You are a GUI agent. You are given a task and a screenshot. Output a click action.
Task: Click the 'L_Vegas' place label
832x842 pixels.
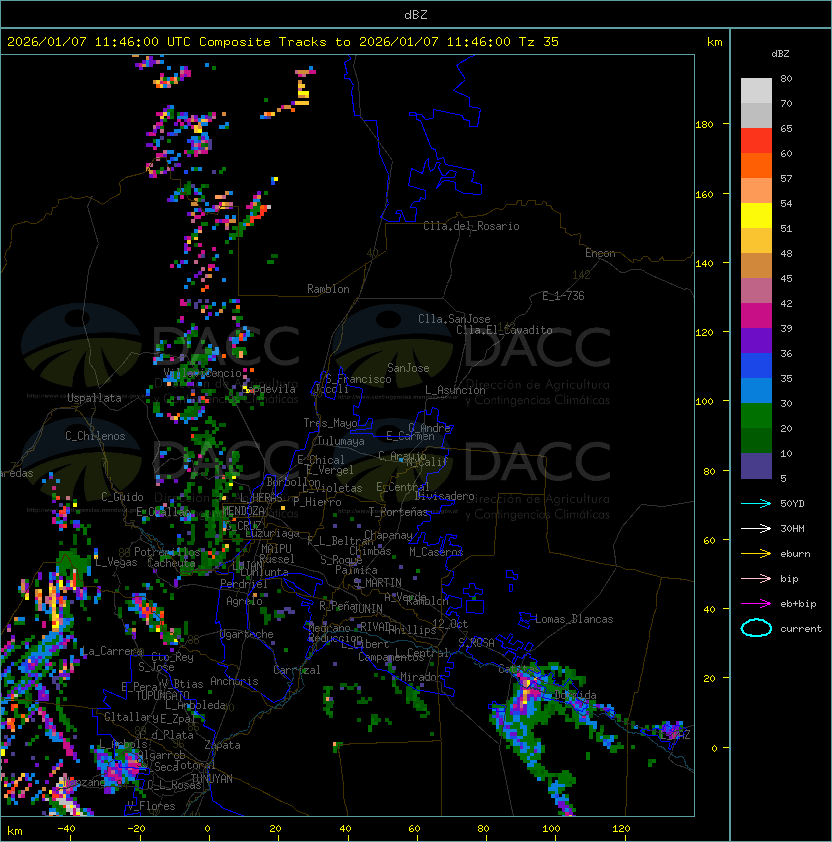(x=116, y=562)
